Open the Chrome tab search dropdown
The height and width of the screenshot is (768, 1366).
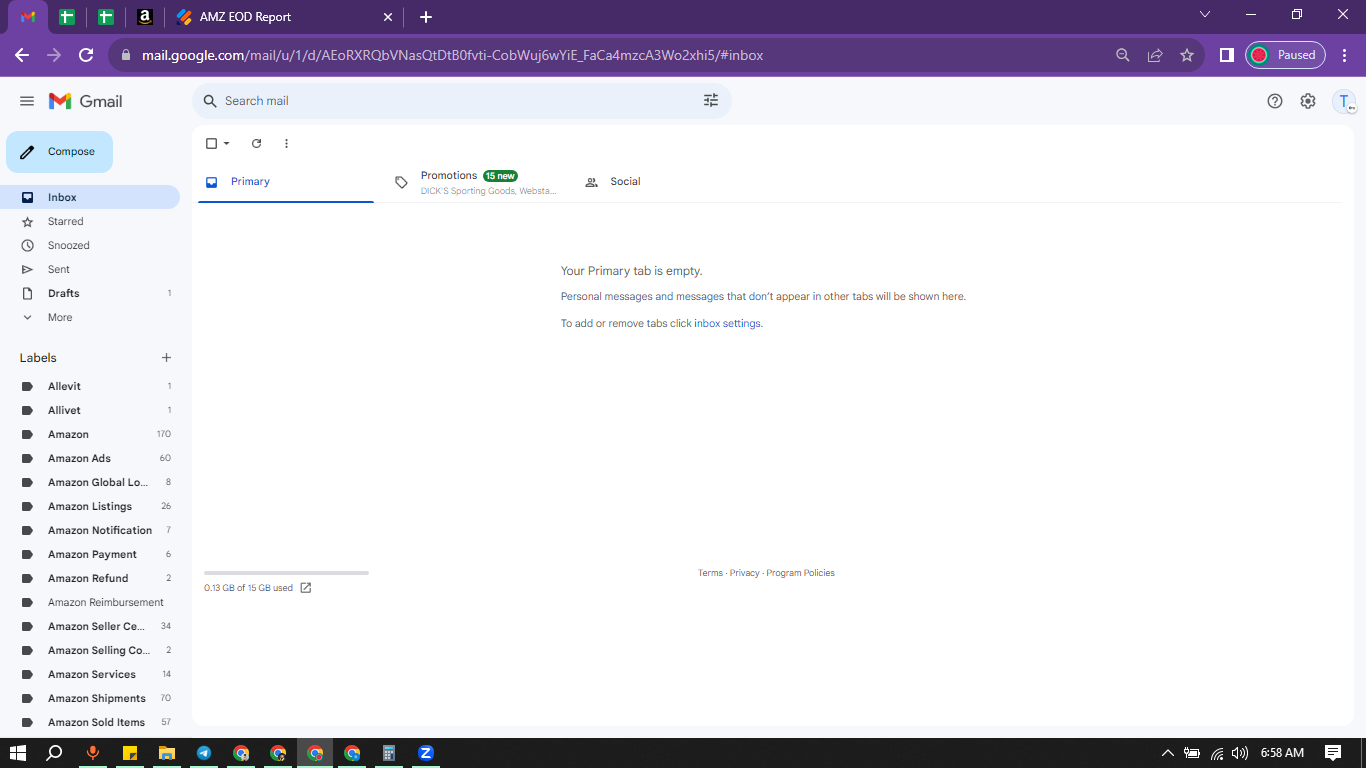(1205, 15)
